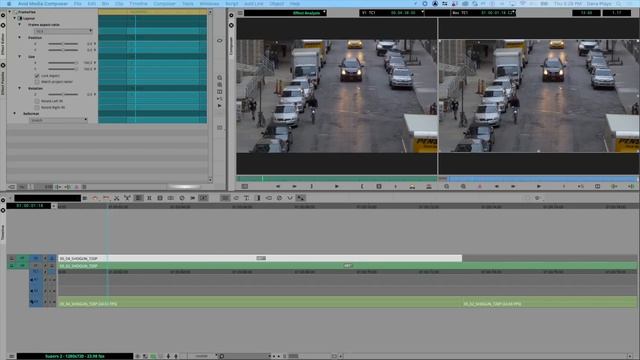Open the Edit menu
Image resolution: width=640 pixels, height=360 pixels.
tap(92, 4)
